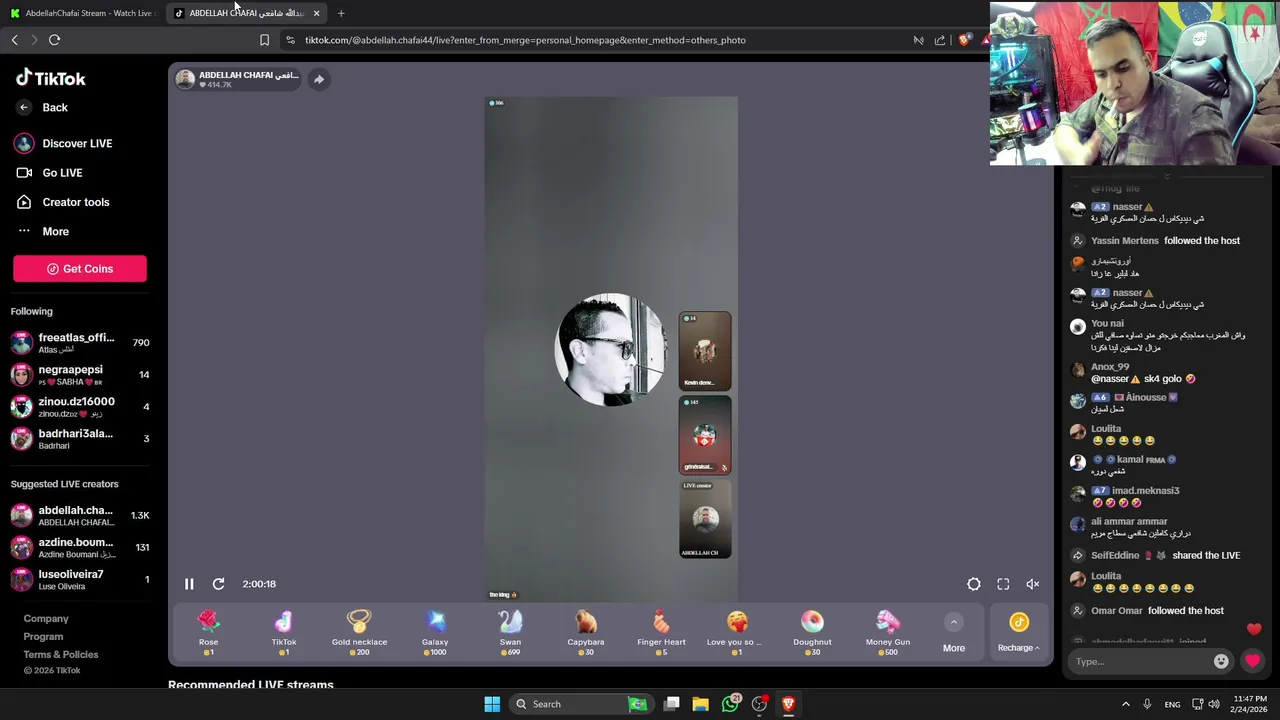The width and height of the screenshot is (1280, 720).
Task: Open the Program footer link
Action: tap(43, 637)
